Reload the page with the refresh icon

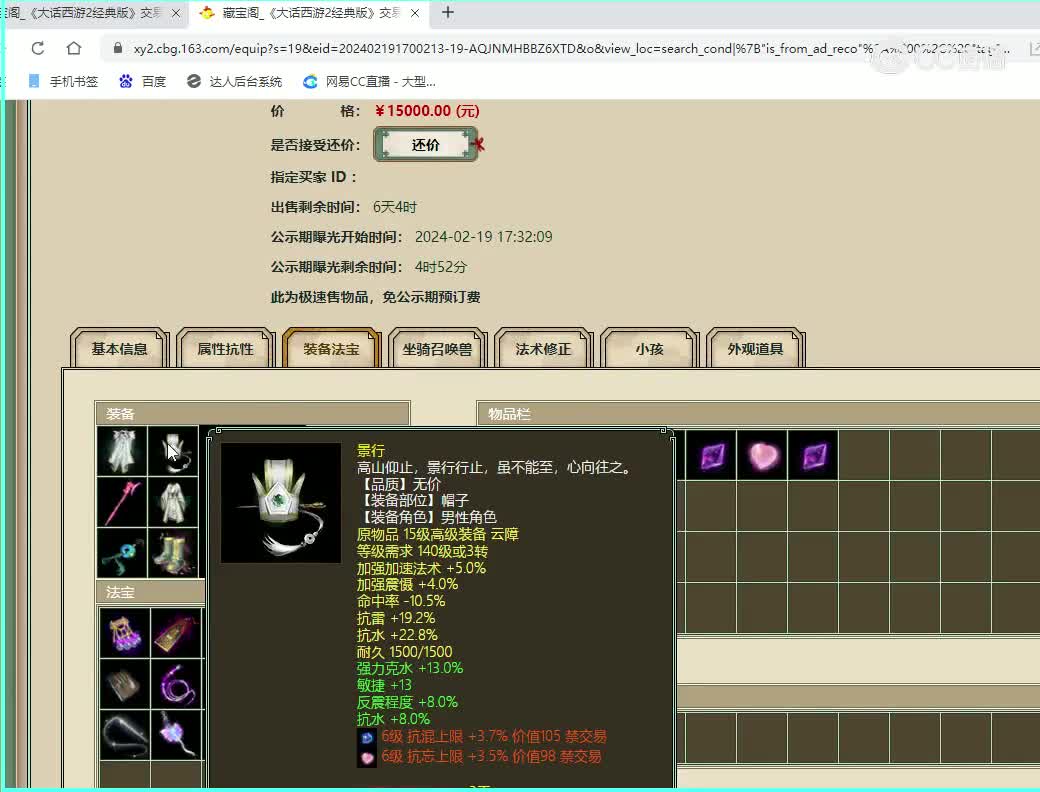click(38, 48)
